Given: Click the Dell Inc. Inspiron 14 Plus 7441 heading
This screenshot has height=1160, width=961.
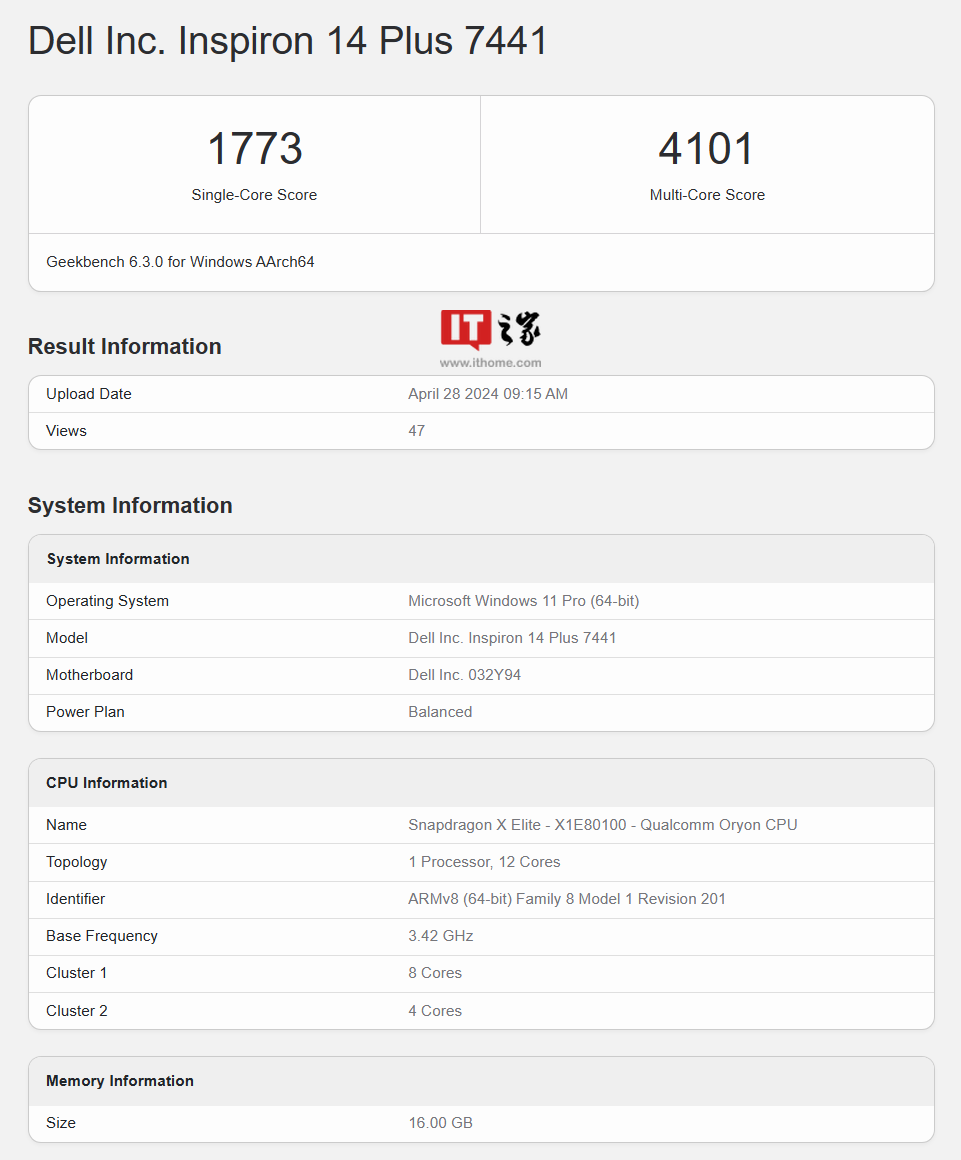Looking at the screenshot, I should (x=288, y=40).
